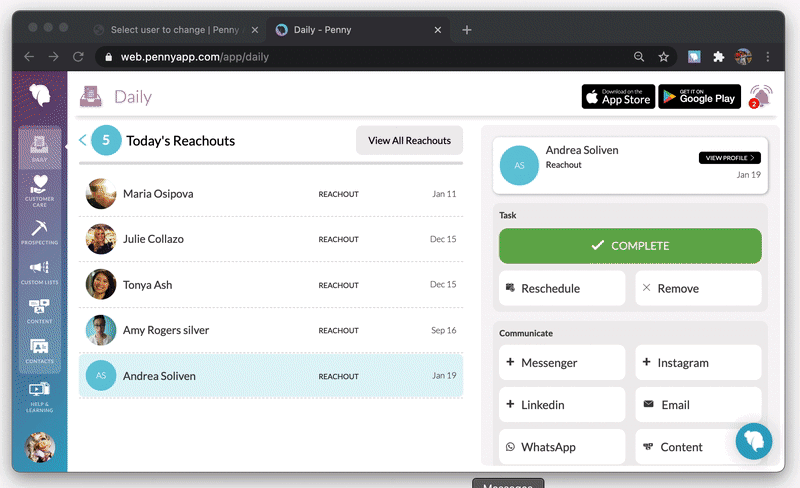Click Maria Osipova's profile photo
This screenshot has width=800, height=488.
[101, 193]
